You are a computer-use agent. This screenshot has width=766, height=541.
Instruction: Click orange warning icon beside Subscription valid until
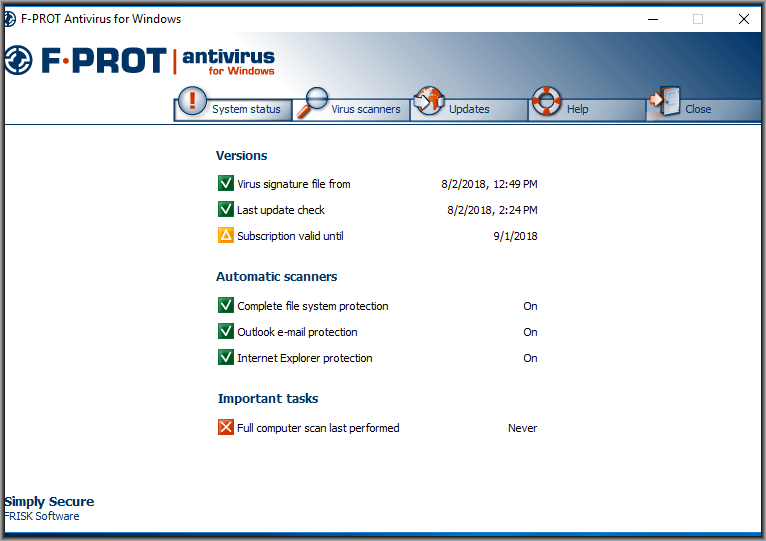tap(226, 235)
